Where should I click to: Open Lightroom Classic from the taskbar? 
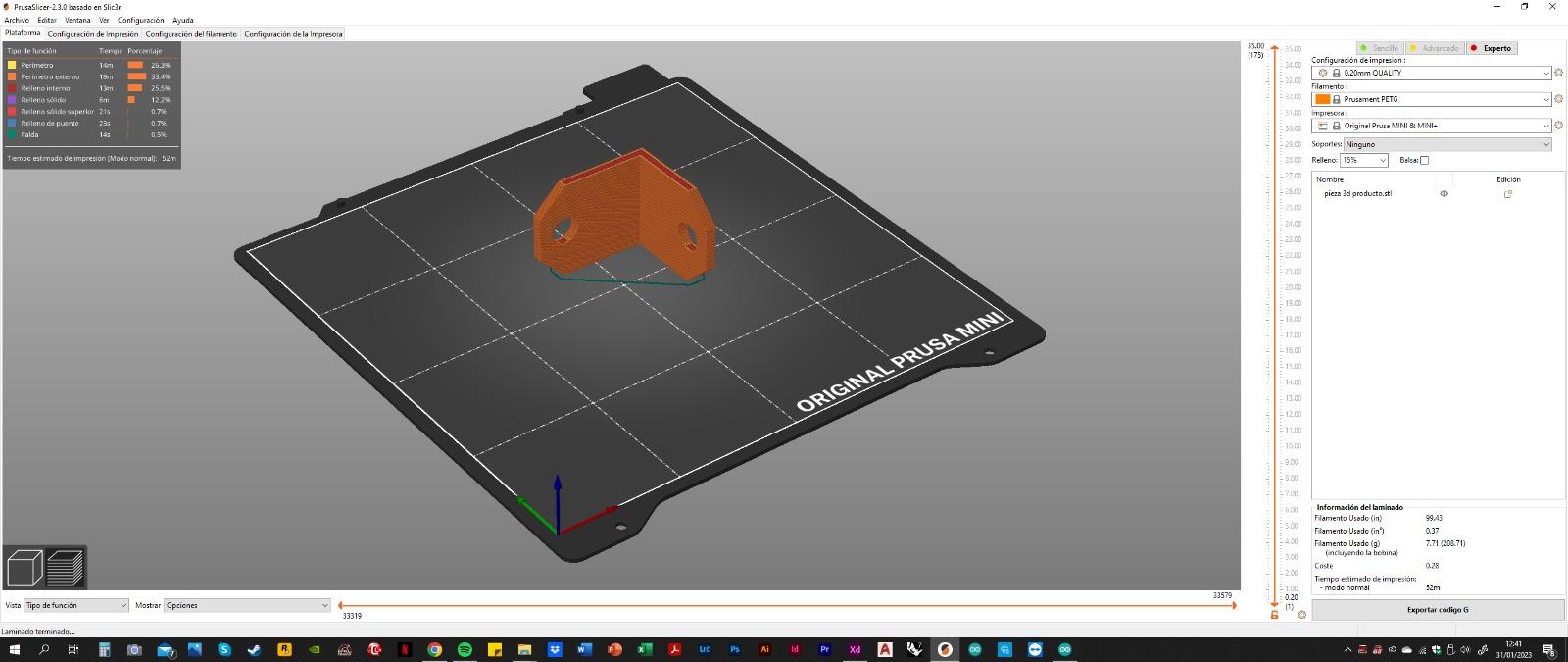click(705, 649)
